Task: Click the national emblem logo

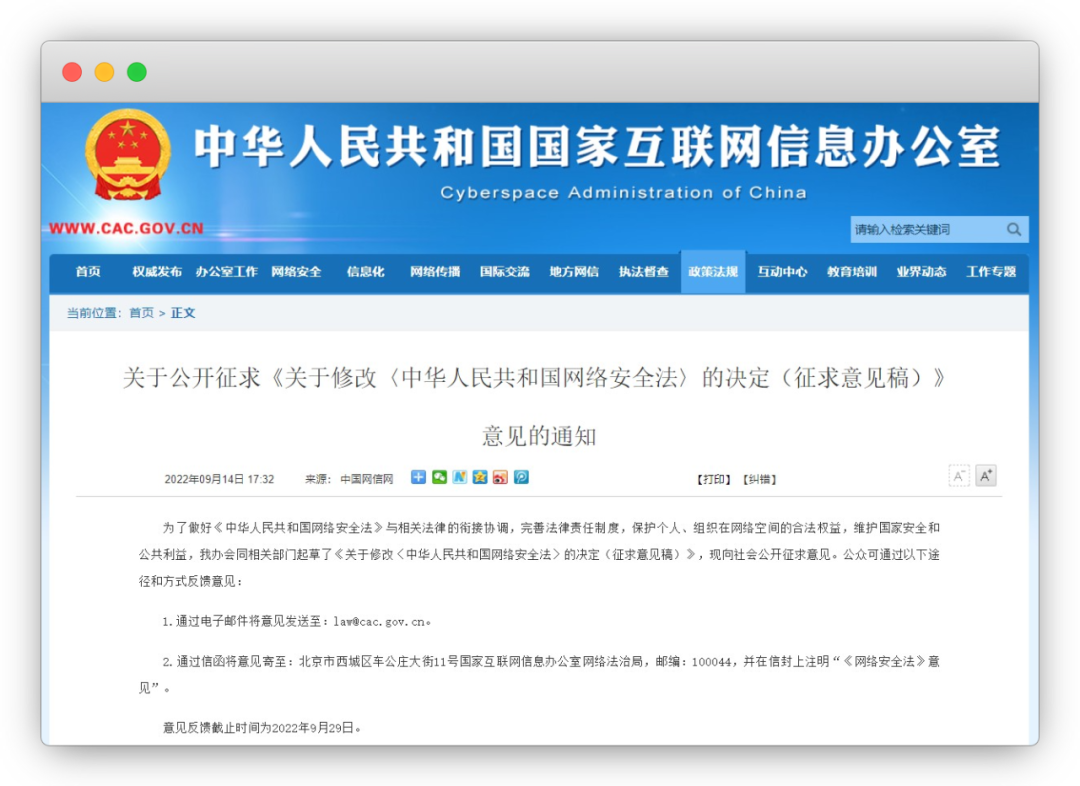Action: (127, 155)
